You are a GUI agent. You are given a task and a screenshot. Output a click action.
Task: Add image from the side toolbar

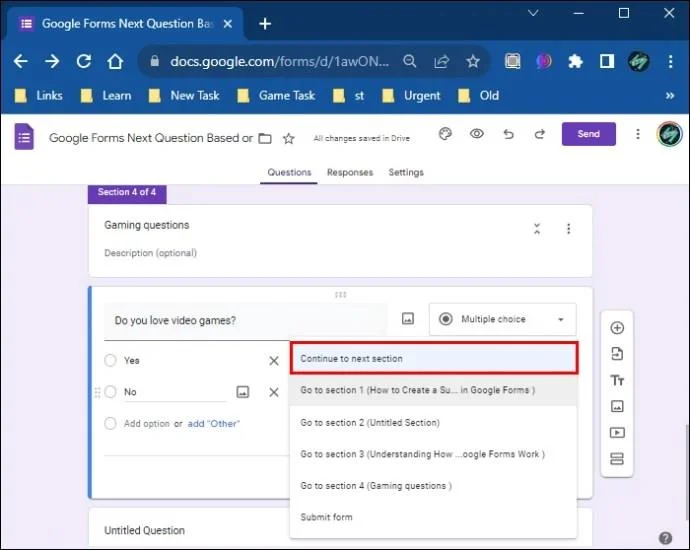click(x=617, y=406)
